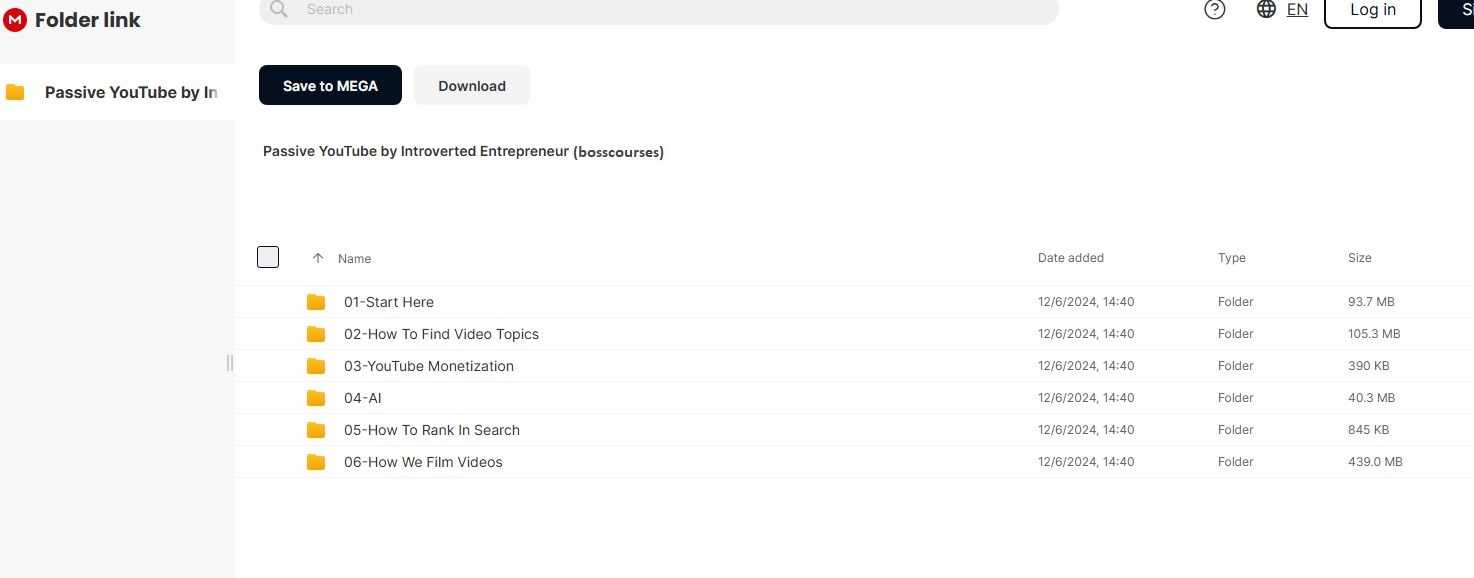Open the help question mark icon

point(1215,10)
